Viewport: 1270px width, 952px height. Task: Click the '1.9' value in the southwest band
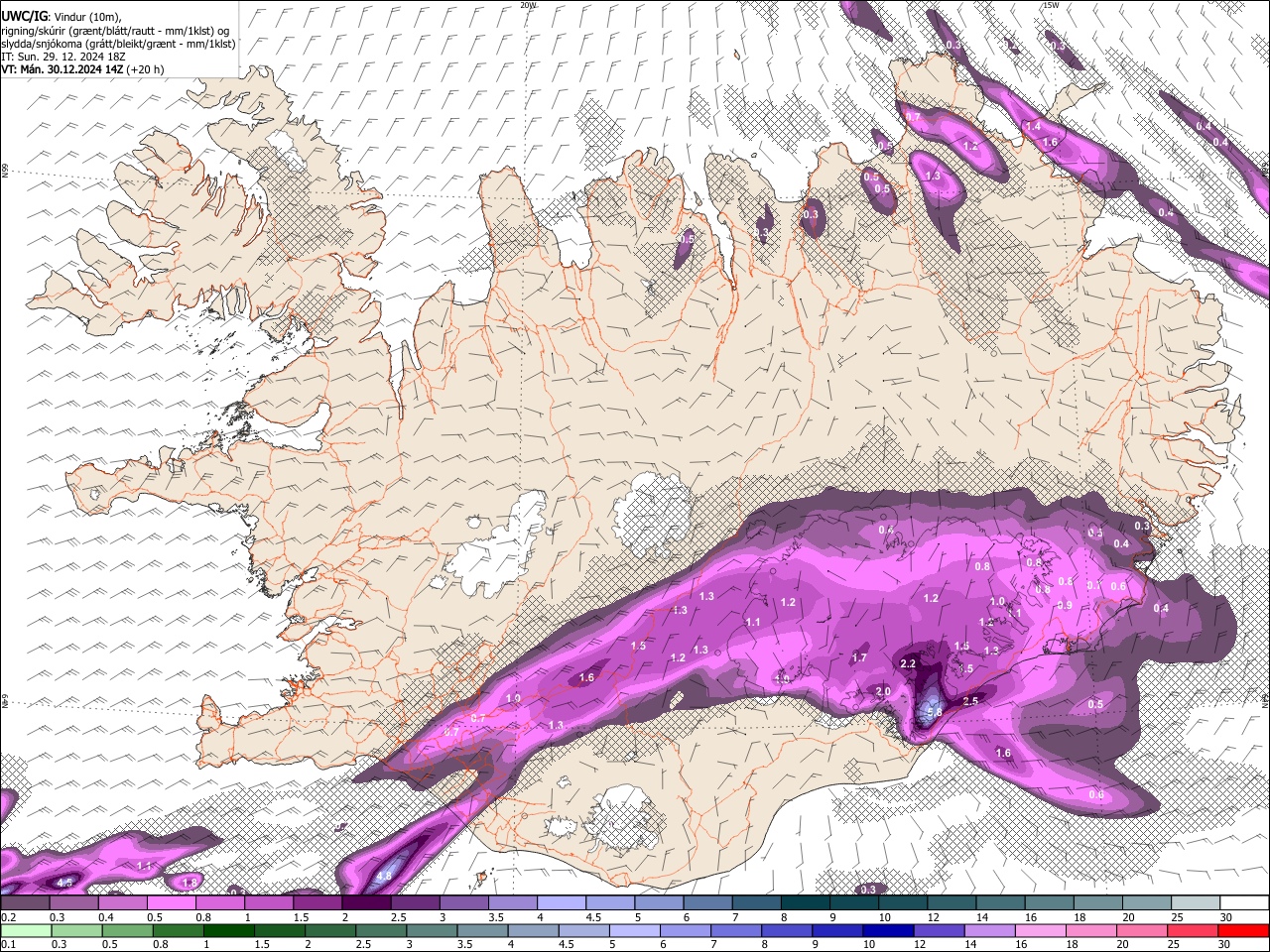pyautogui.click(x=513, y=699)
